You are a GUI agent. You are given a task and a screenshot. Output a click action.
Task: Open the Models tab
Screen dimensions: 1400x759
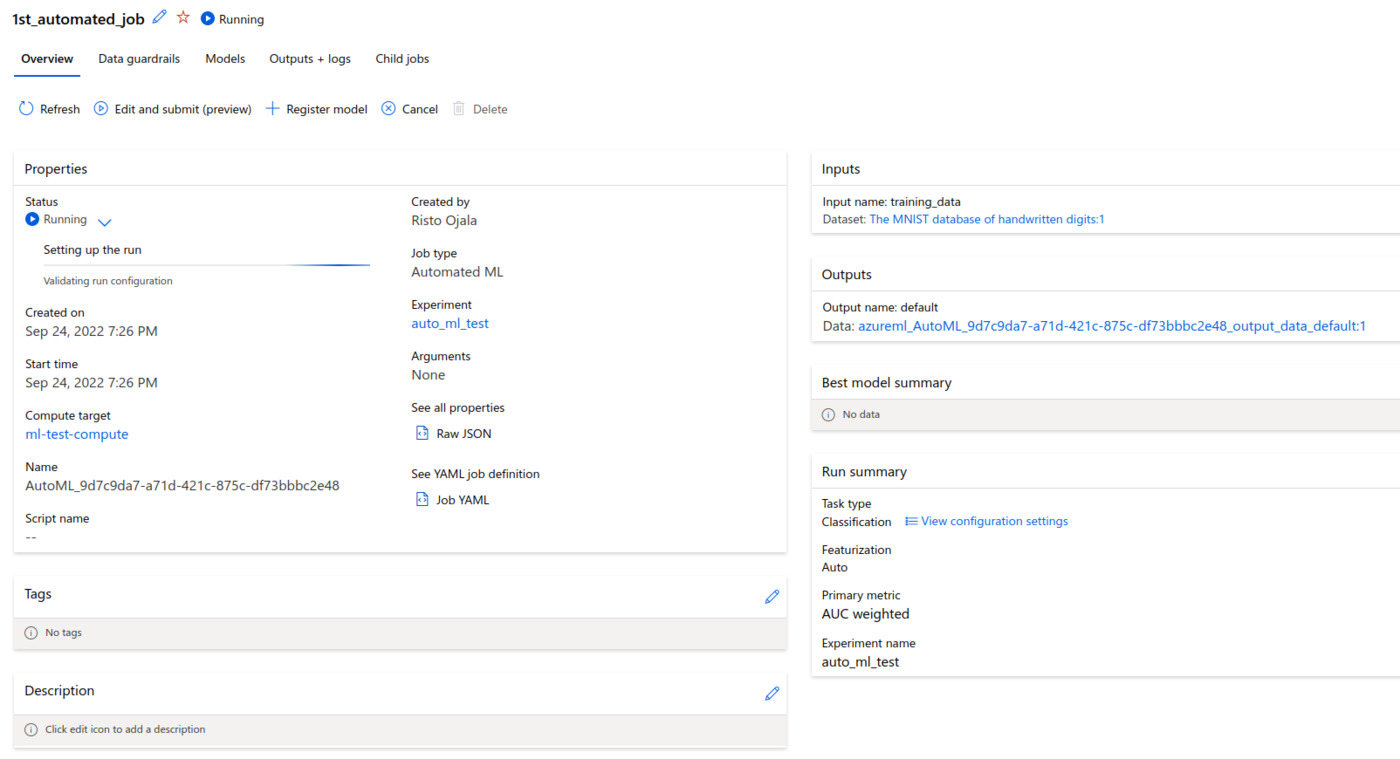(225, 59)
